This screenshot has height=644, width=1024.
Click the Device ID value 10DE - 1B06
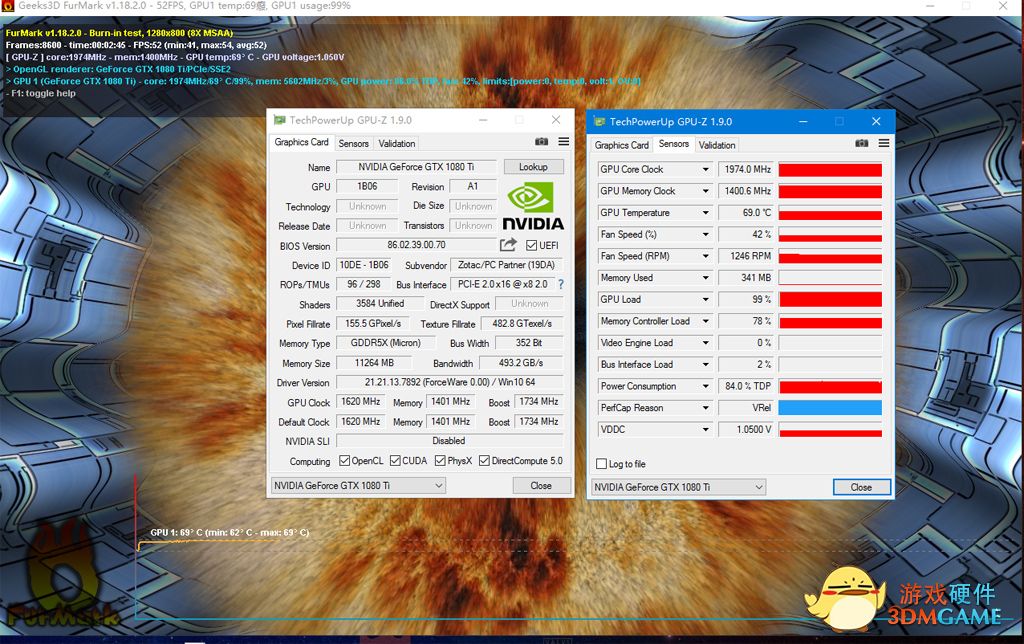tap(364, 265)
